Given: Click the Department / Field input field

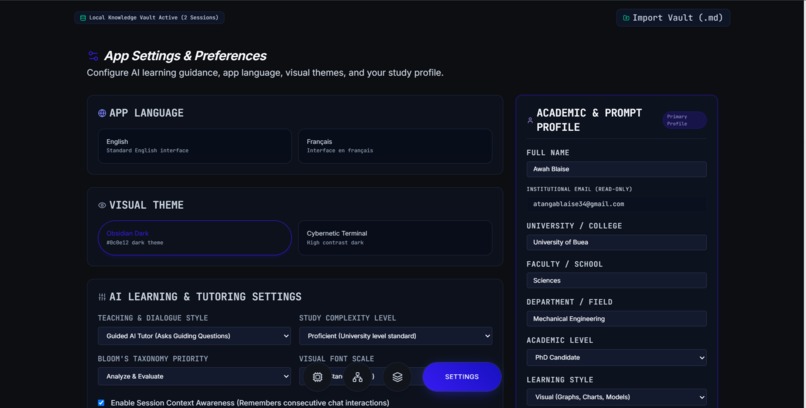Looking at the screenshot, I should point(616,319).
